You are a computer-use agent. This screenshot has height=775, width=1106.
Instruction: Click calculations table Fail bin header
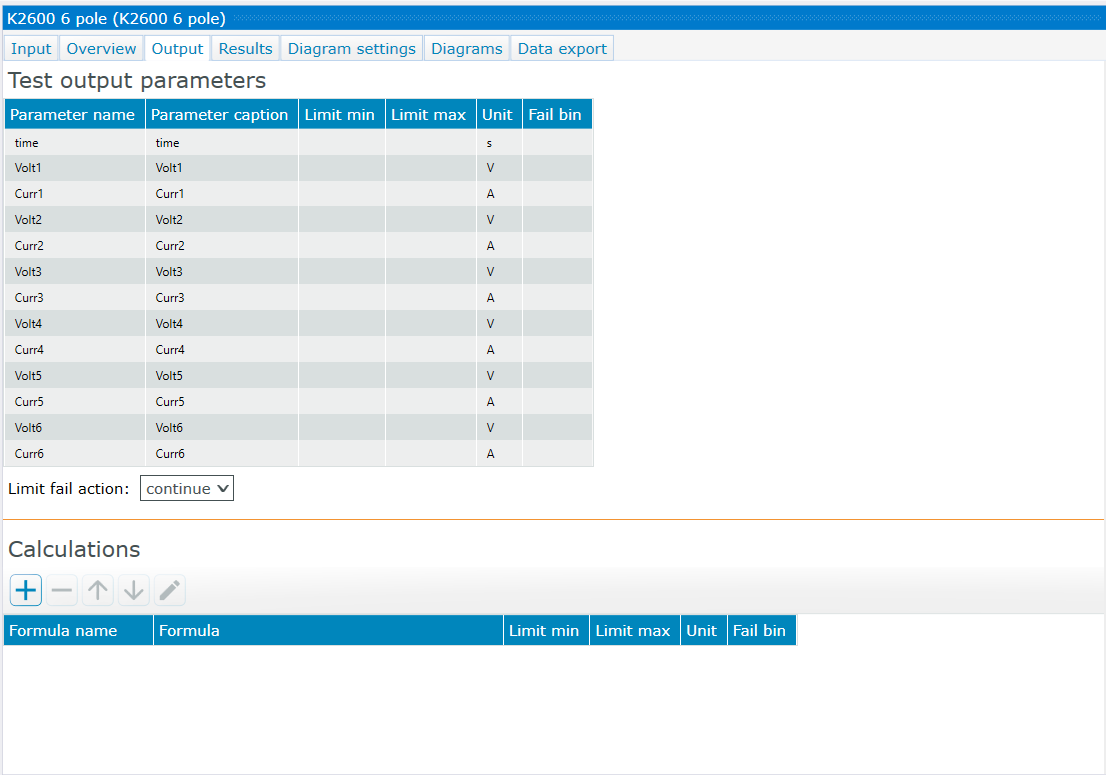[x=762, y=630]
